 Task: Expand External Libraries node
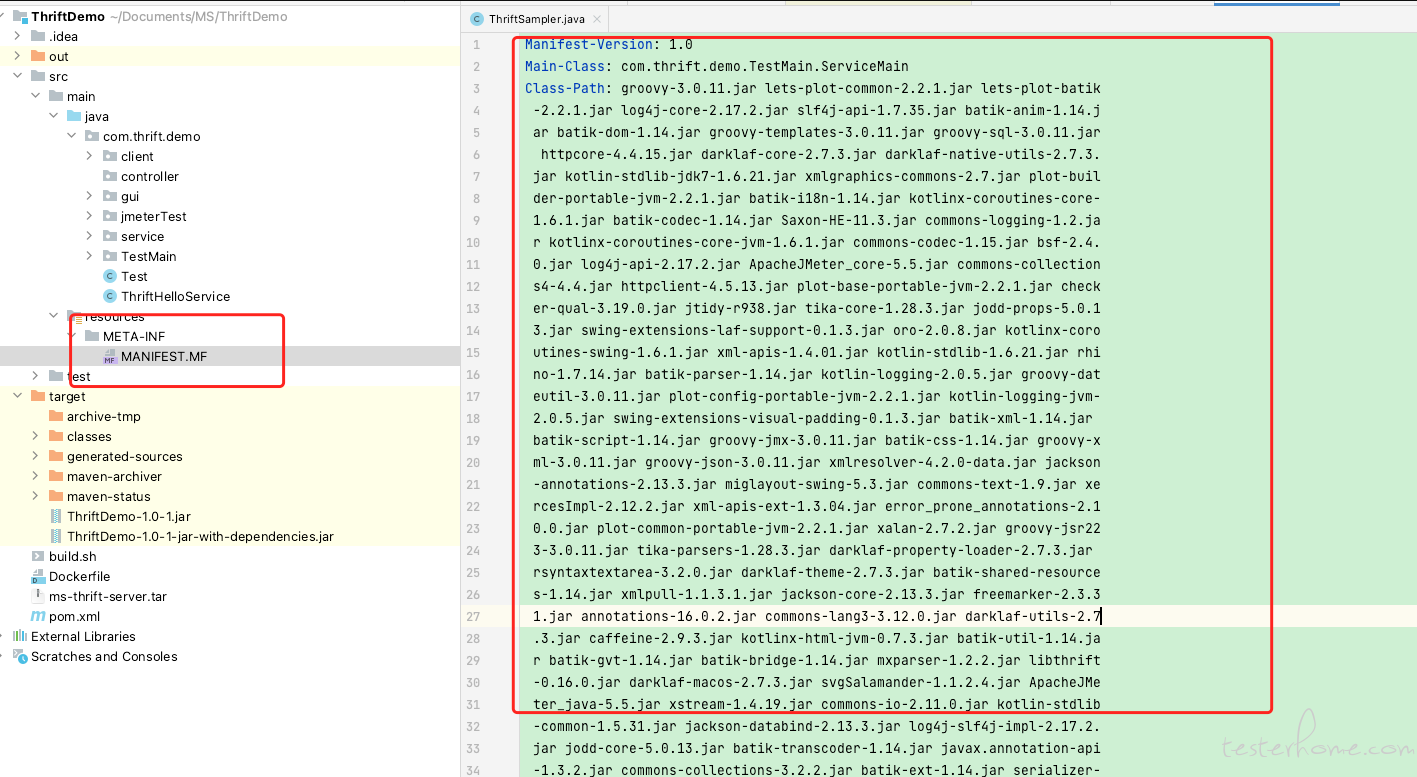pyautogui.click(x=3, y=636)
